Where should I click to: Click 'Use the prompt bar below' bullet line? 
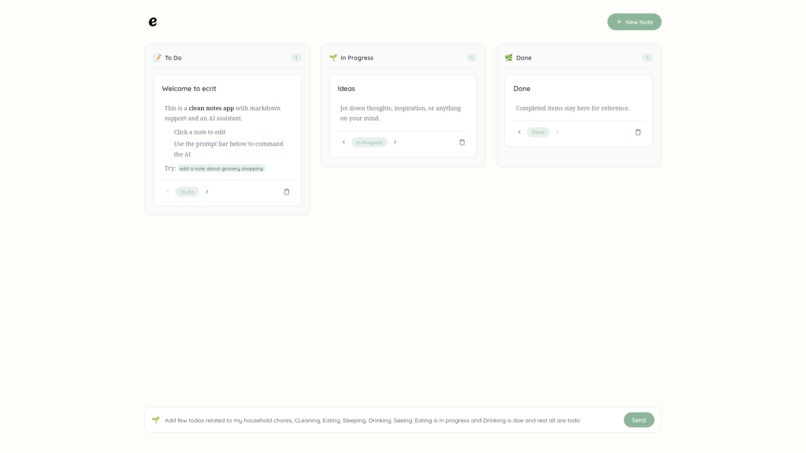[x=228, y=149]
